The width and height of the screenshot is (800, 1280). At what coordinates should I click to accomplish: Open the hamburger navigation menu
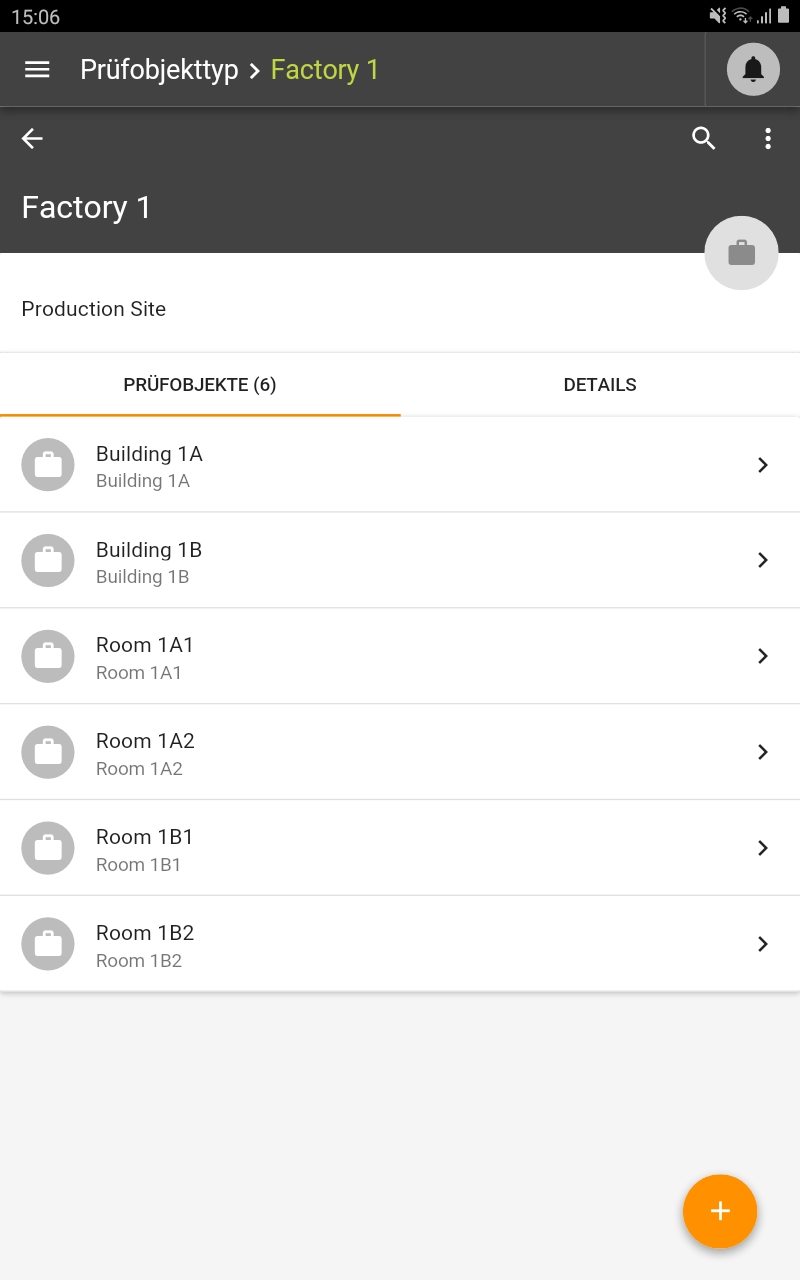[x=37, y=69]
